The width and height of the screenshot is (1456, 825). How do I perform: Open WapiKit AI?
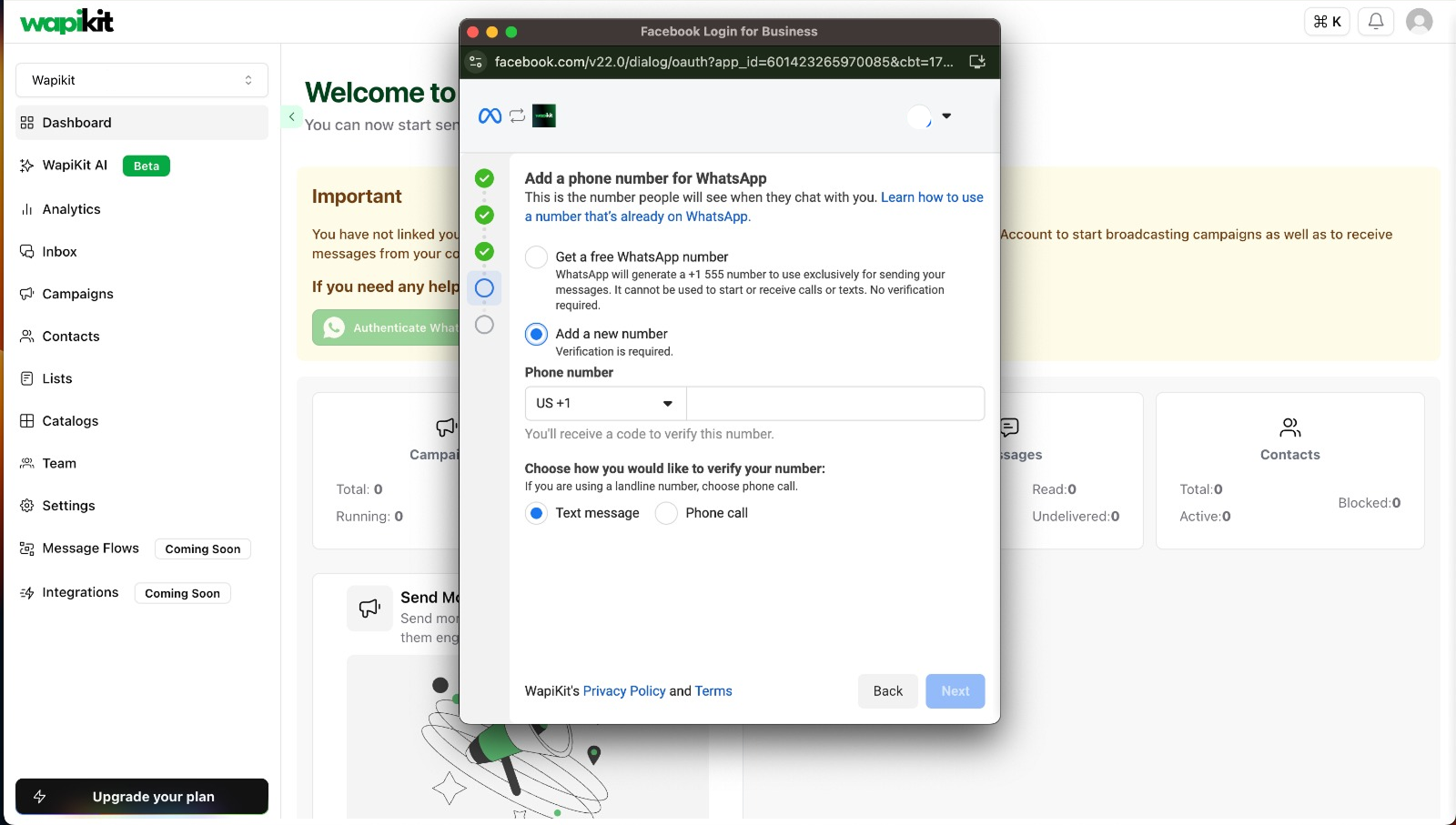(x=75, y=166)
